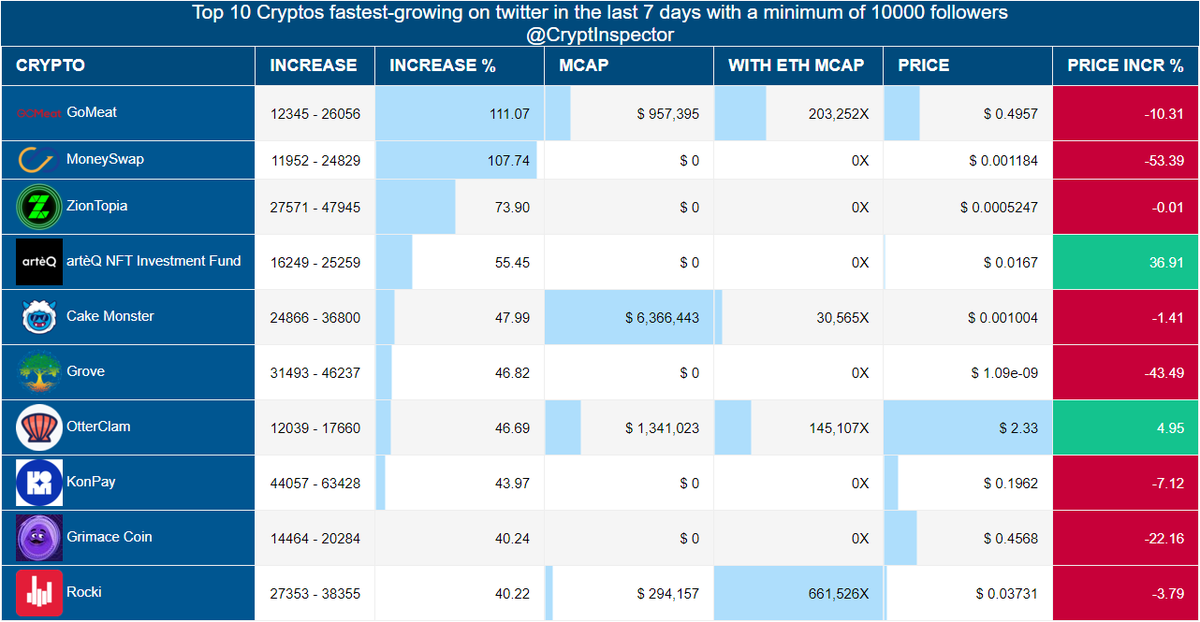Click the 31493 - 46237 follower increase cell
1200x622 pixels.
315,372
